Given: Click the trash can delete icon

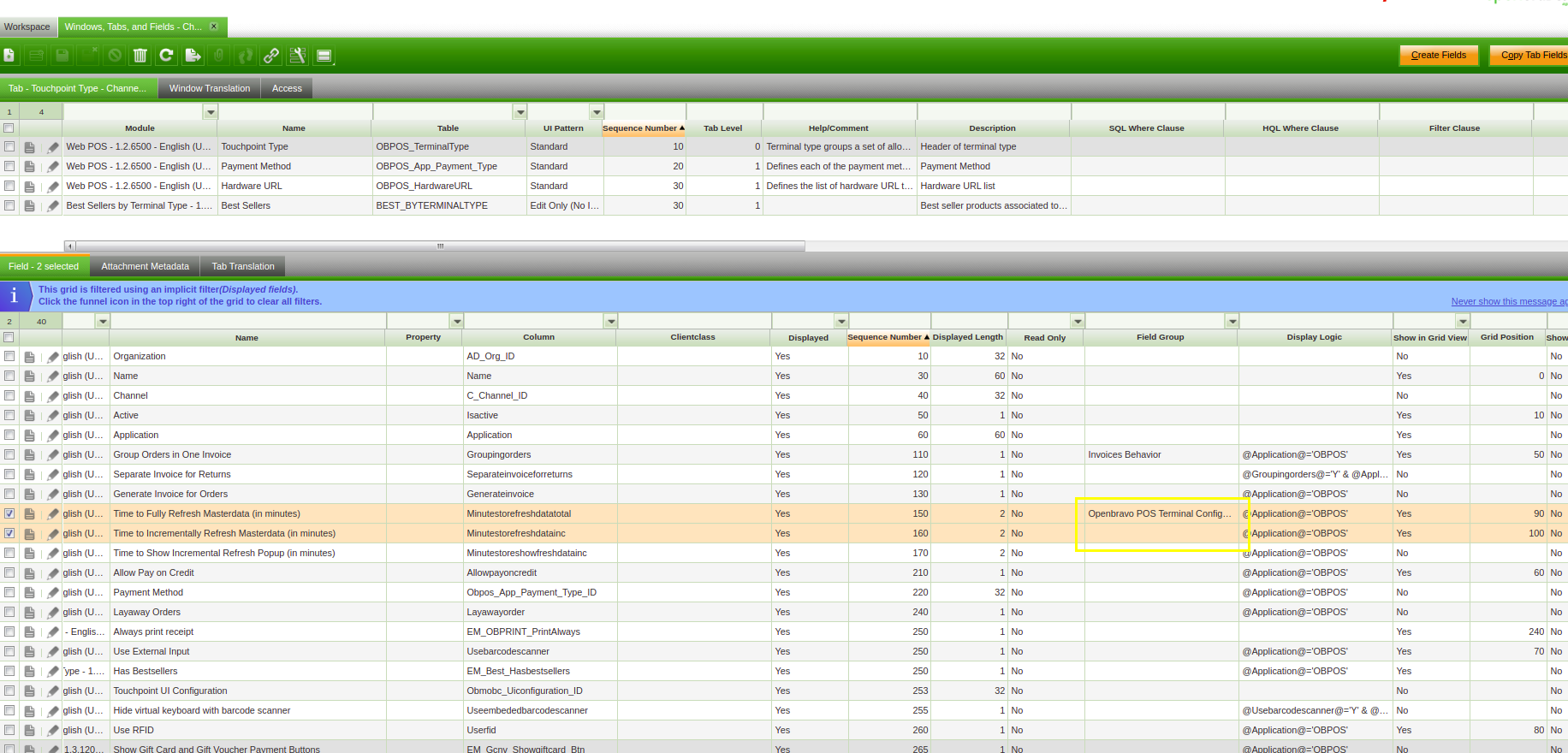Looking at the screenshot, I should tap(140, 56).
